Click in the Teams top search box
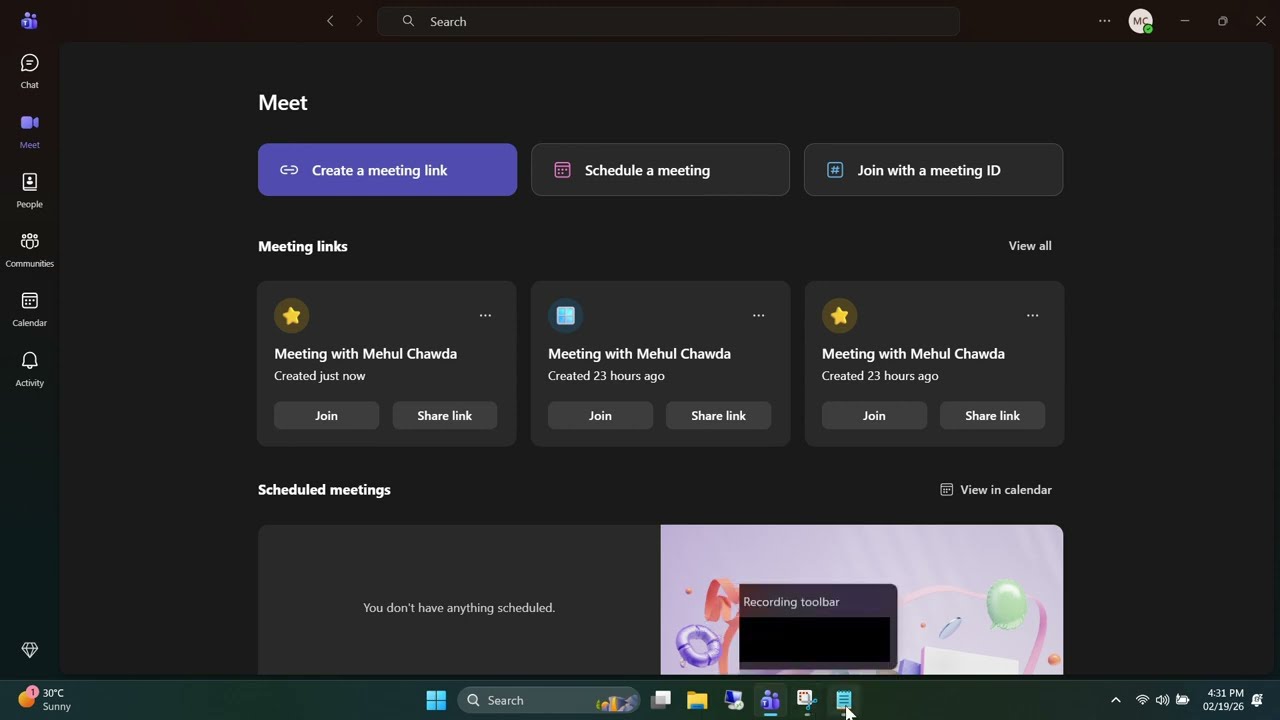1280x720 pixels. pyautogui.click(x=668, y=21)
